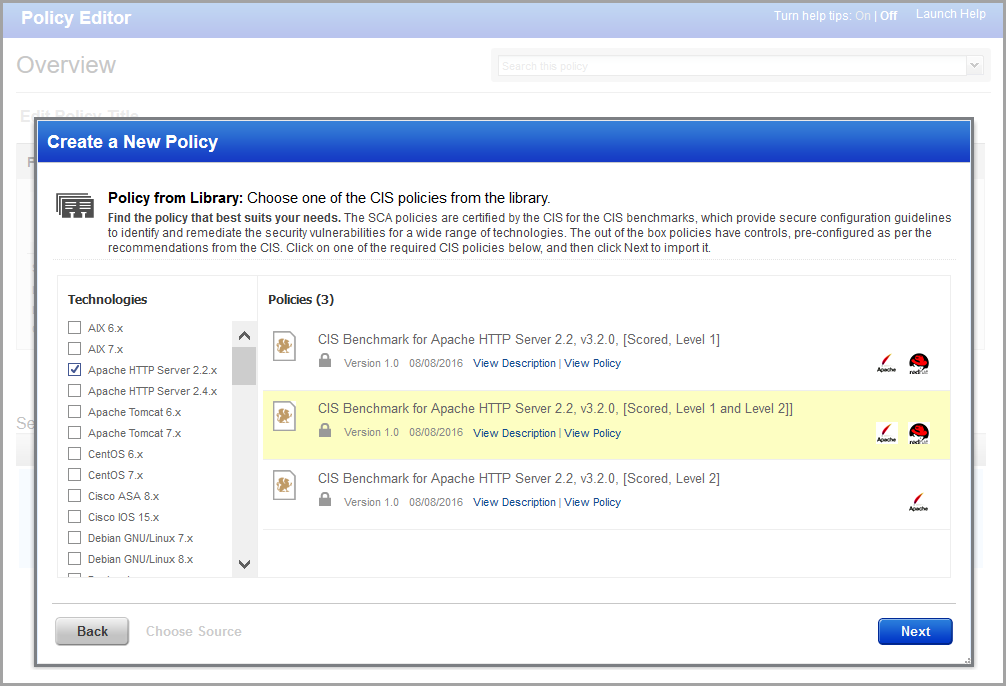Click the Cisco ASA 8.x label

tap(123, 496)
